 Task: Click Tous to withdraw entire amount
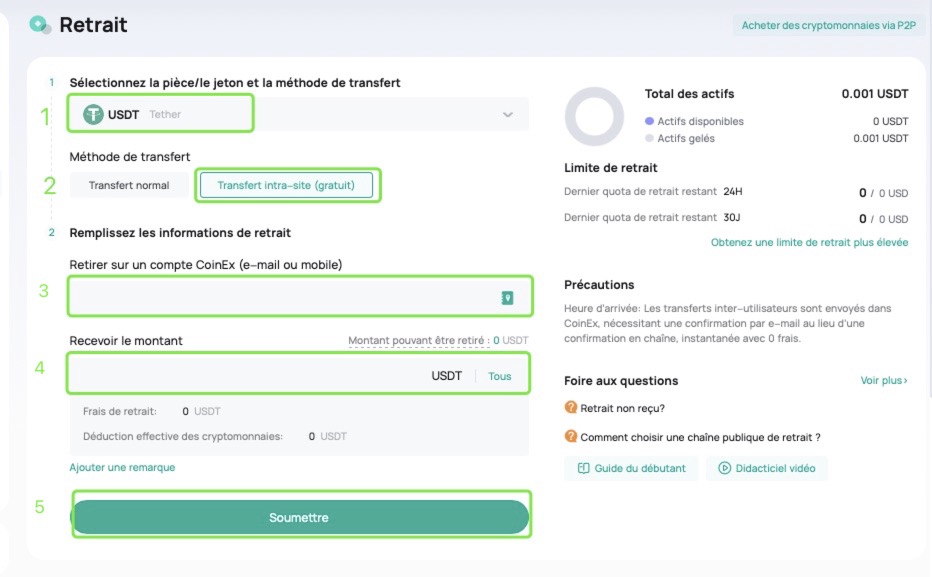click(499, 376)
